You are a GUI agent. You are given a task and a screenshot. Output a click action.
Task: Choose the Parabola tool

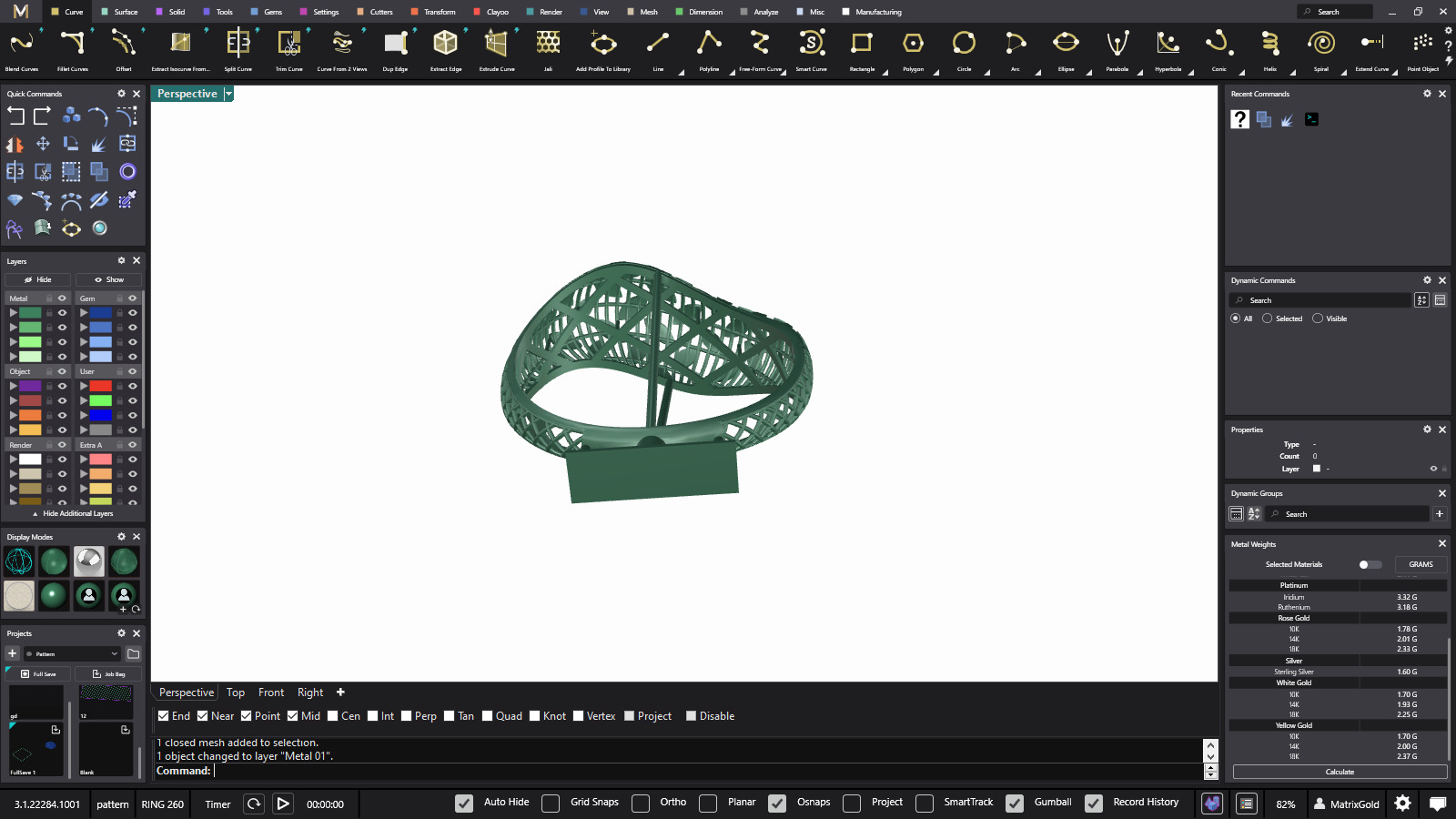coord(1117,49)
